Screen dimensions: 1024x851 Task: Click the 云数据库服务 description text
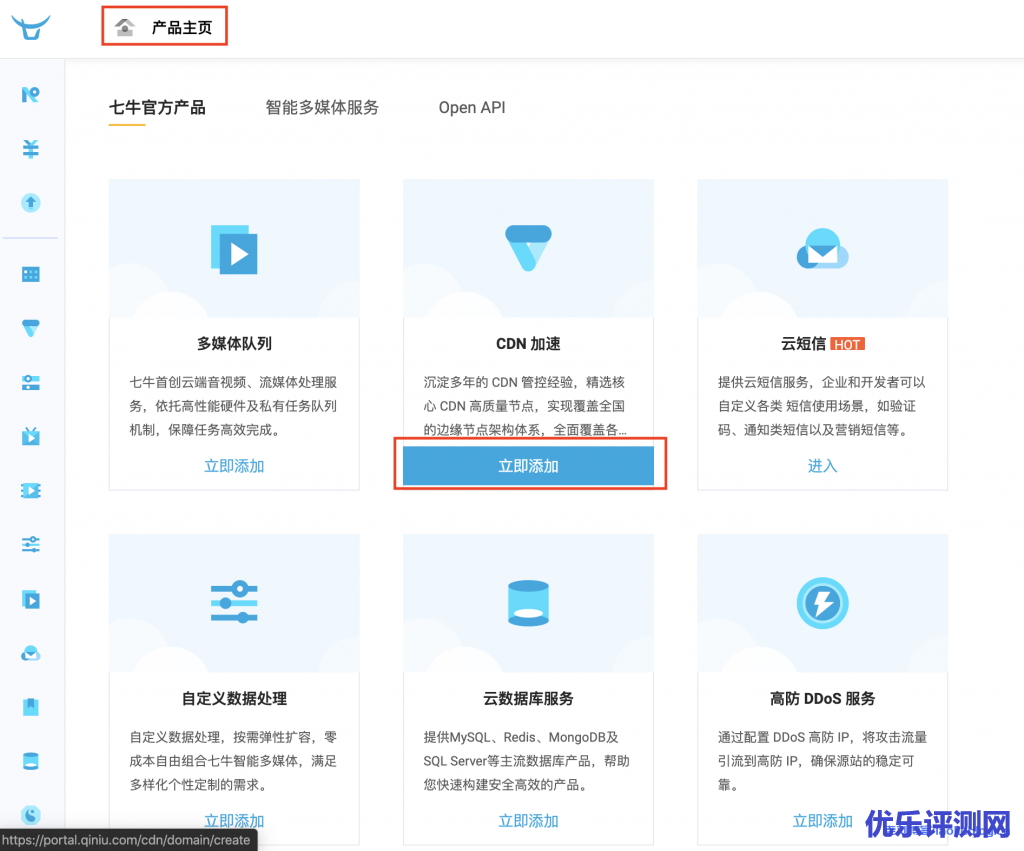pyautogui.click(x=526, y=761)
